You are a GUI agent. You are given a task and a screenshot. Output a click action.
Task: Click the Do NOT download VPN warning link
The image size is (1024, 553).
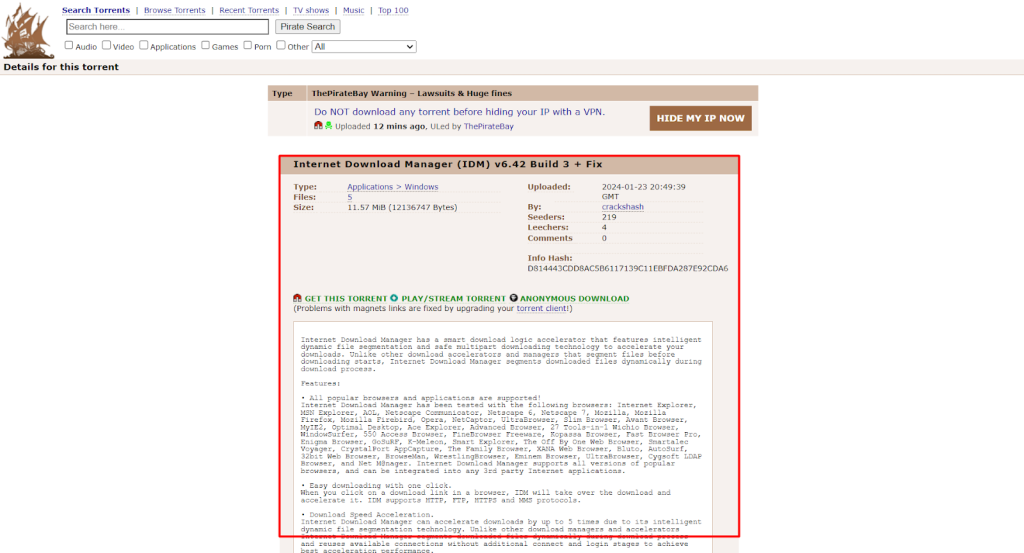(x=459, y=112)
